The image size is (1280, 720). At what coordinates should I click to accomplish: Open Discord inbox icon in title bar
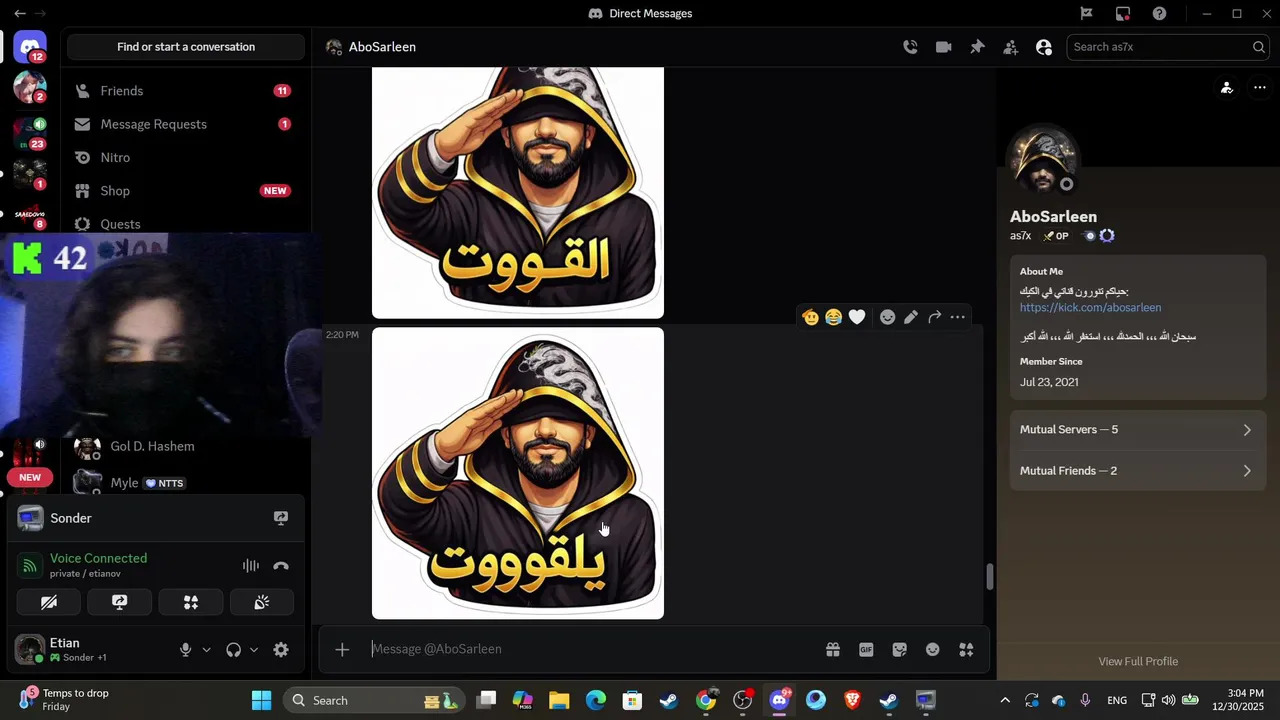tap(1123, 13)
